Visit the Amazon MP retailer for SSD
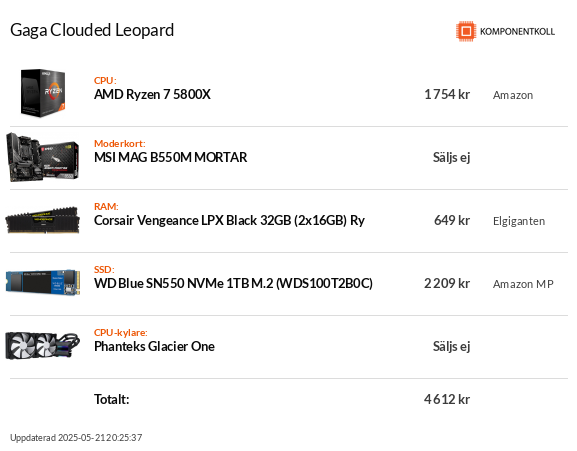The image size is (577, 451). pyautogui.click(x=523, y=284)
